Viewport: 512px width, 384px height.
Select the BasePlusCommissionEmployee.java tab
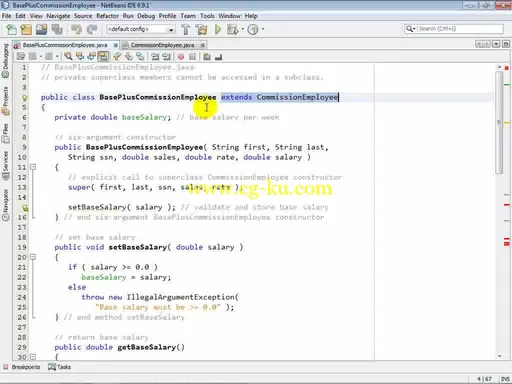coord(65,45)
